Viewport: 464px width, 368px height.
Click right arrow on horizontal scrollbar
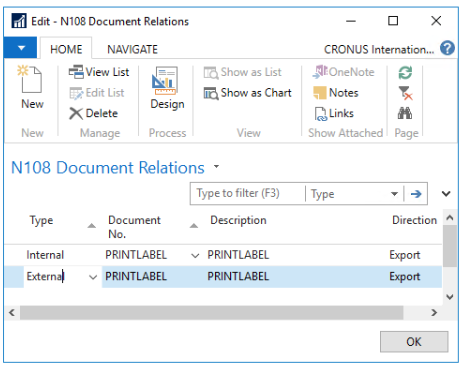pos(434,313)
